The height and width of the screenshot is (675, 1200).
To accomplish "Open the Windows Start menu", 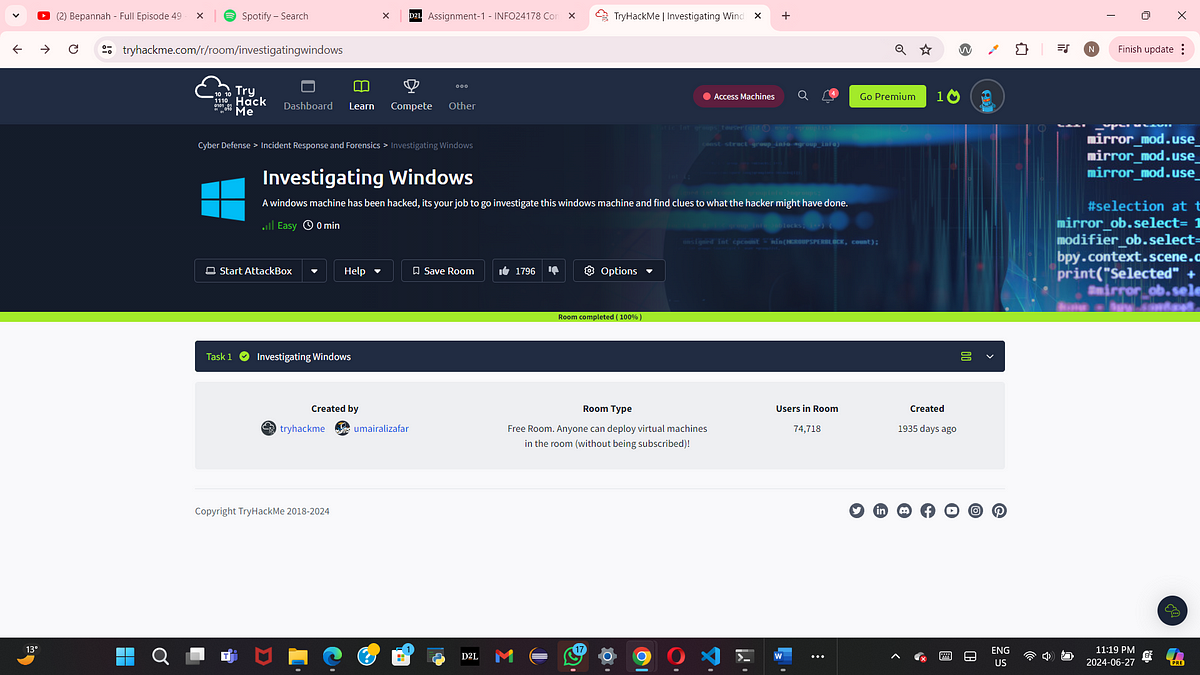I will (x=125, y=656).
